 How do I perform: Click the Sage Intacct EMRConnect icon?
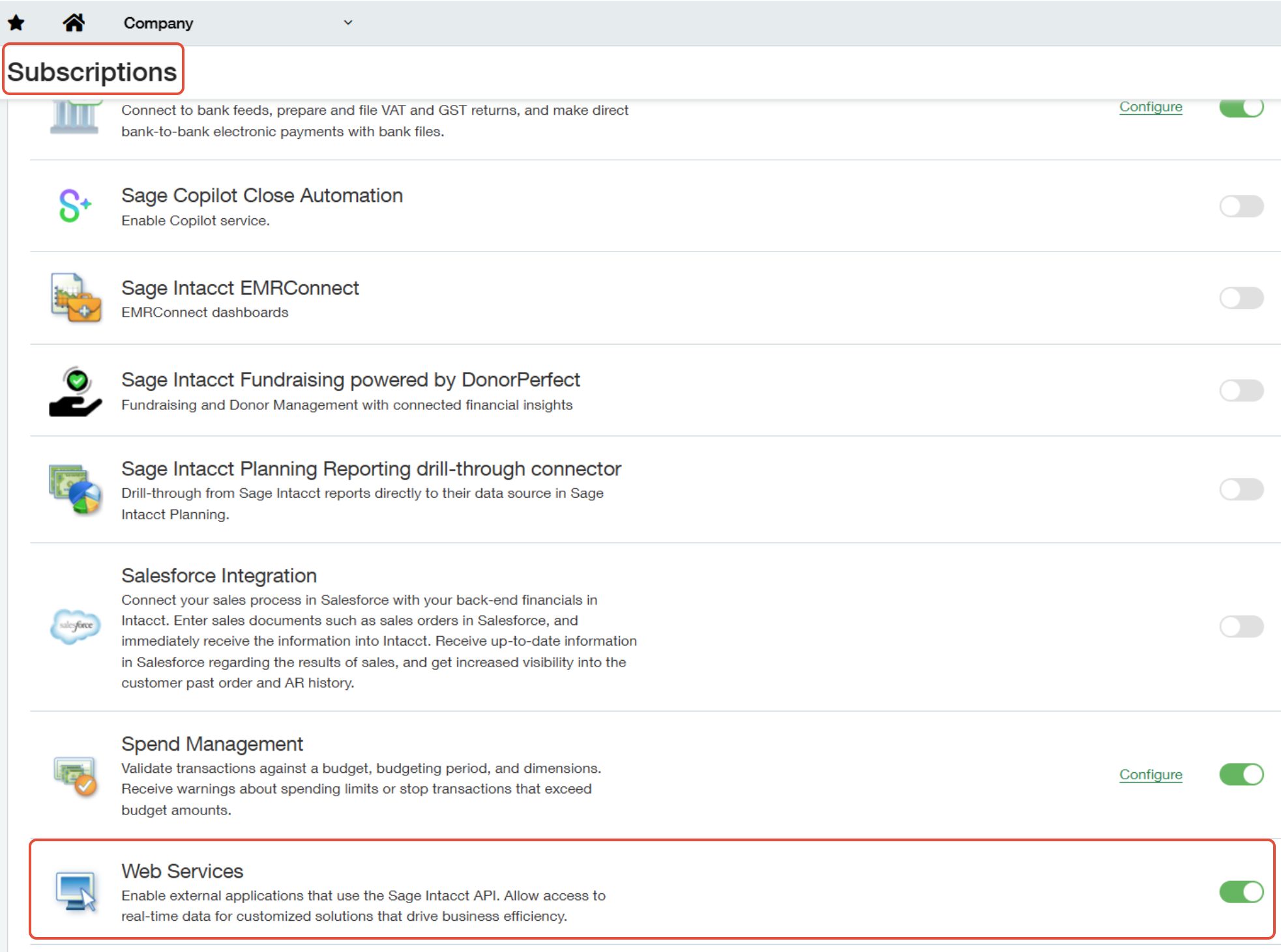pos(76,298)
